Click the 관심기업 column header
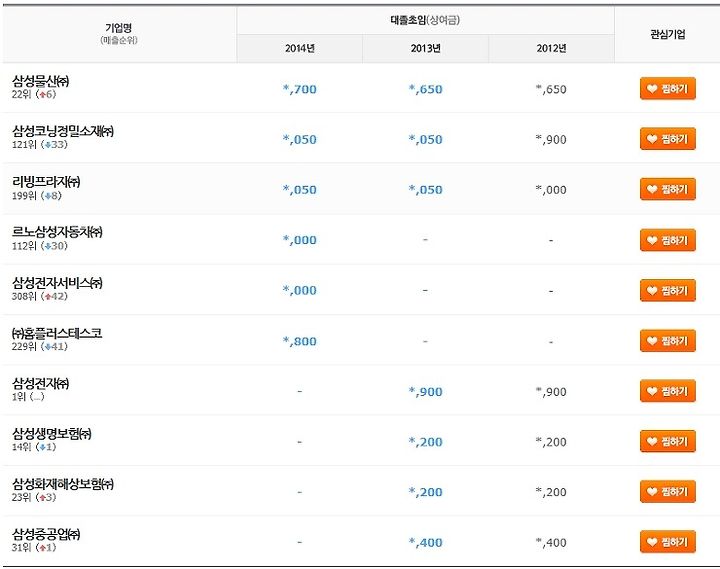Screen dimensions: 720x569 coord(668,34)
